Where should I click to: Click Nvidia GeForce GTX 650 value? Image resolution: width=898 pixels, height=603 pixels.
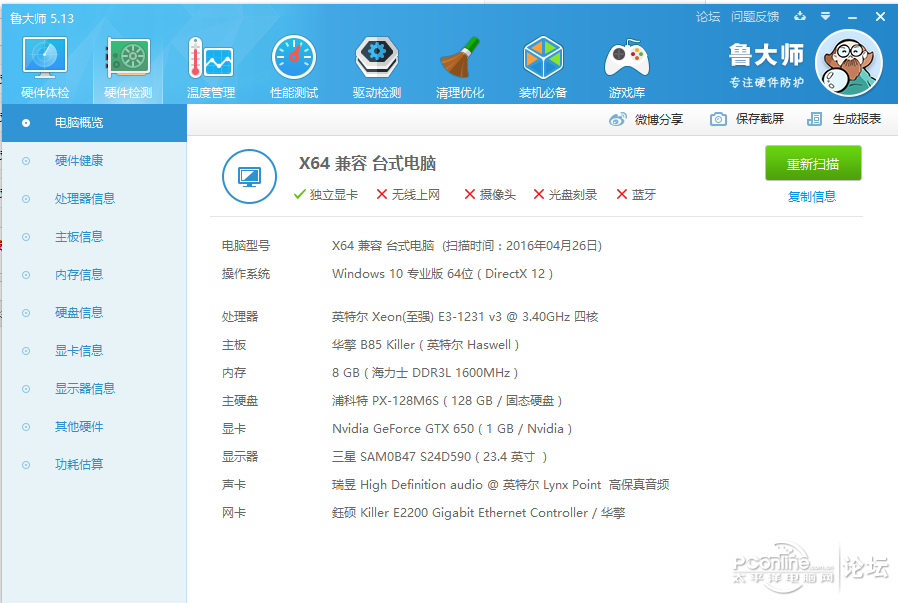tap(452, 429)
